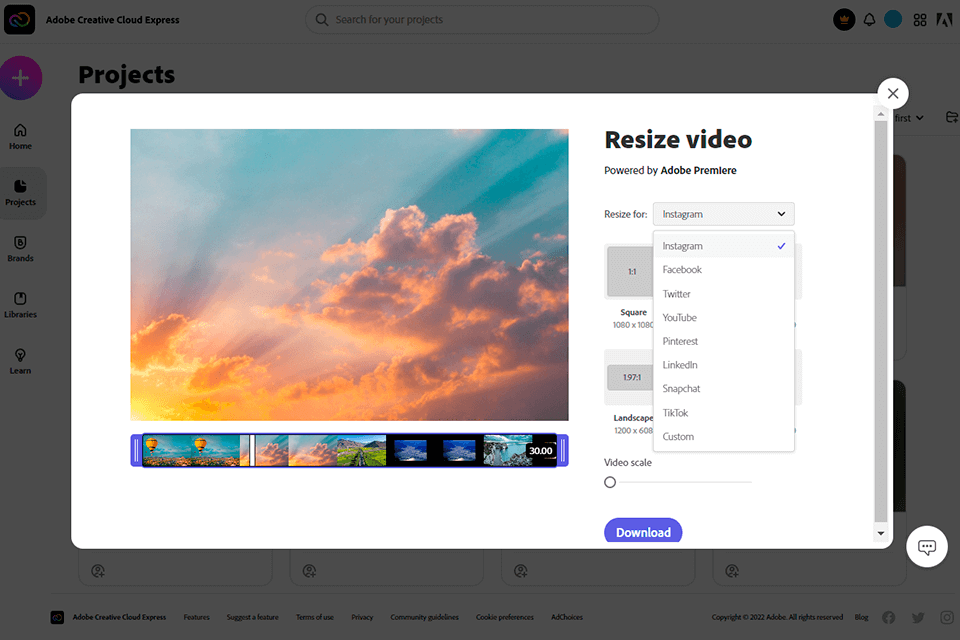This screenshot has width=960, height=640.
Task: Collapse the Resize for Instagram dropdown
Action: (x=724, y=214)
